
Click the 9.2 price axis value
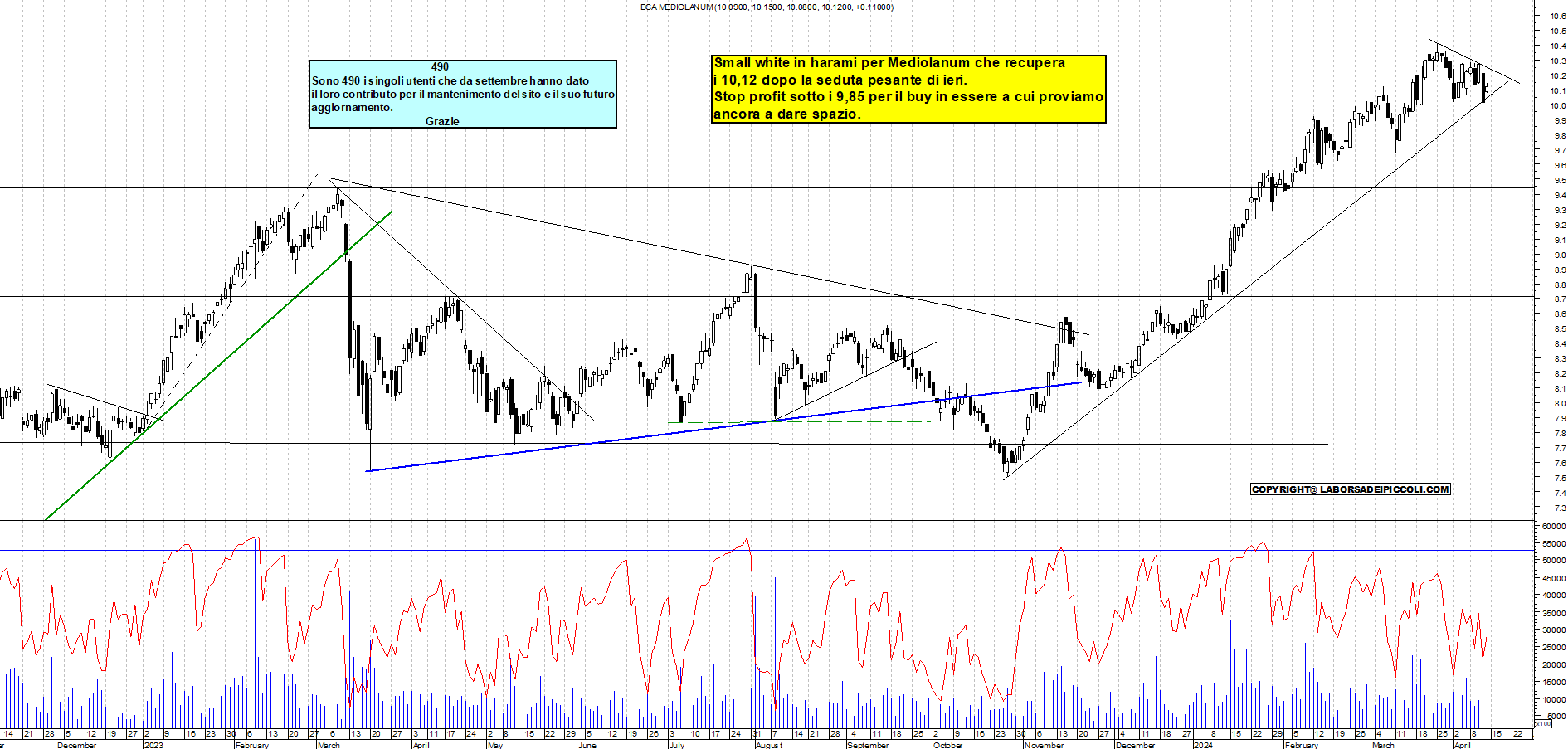tap(1560, 225)
